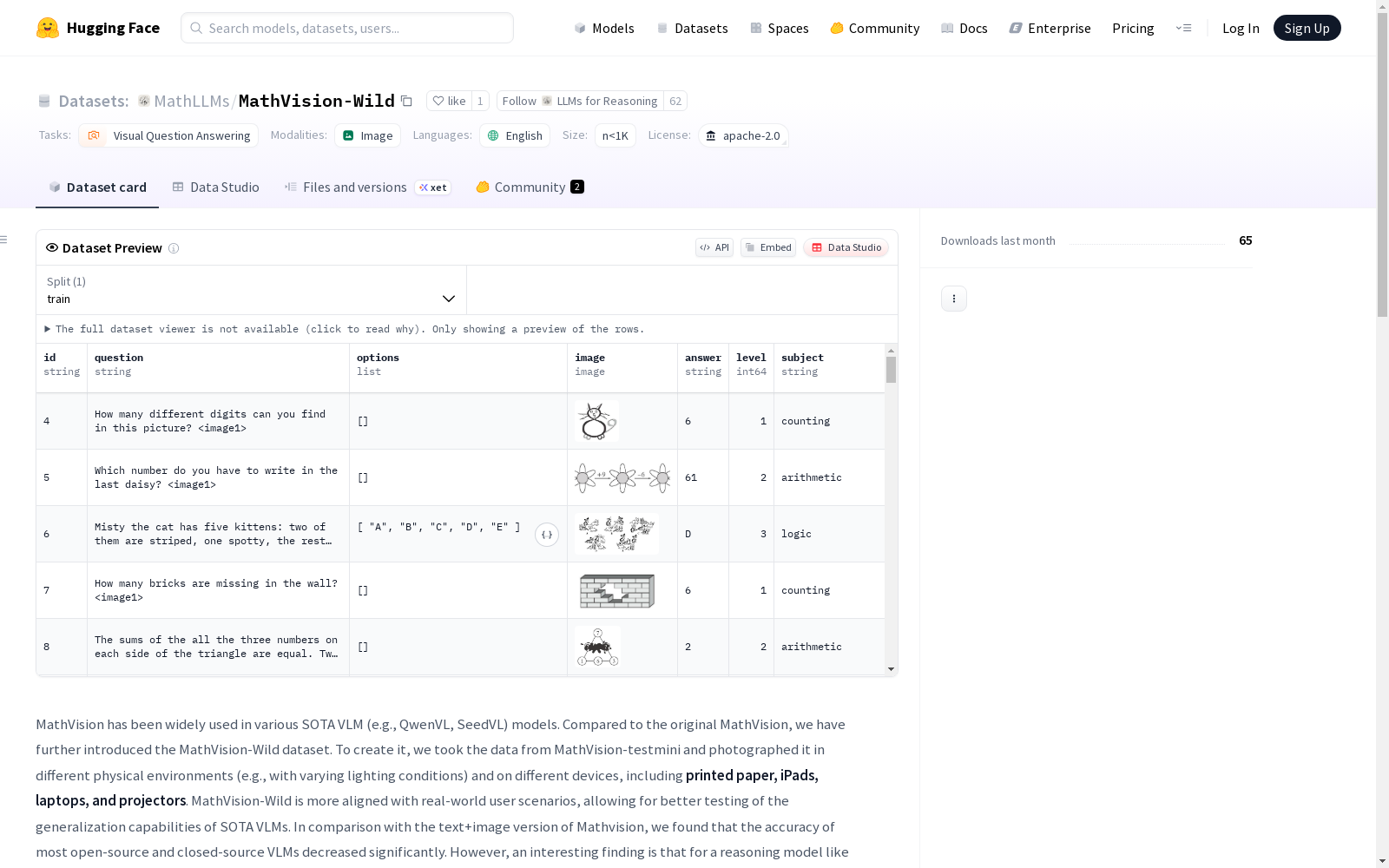Click the dataset table vertical scrollbar thumb
This screenshot has width=1389, height=868.
point(891,370)
